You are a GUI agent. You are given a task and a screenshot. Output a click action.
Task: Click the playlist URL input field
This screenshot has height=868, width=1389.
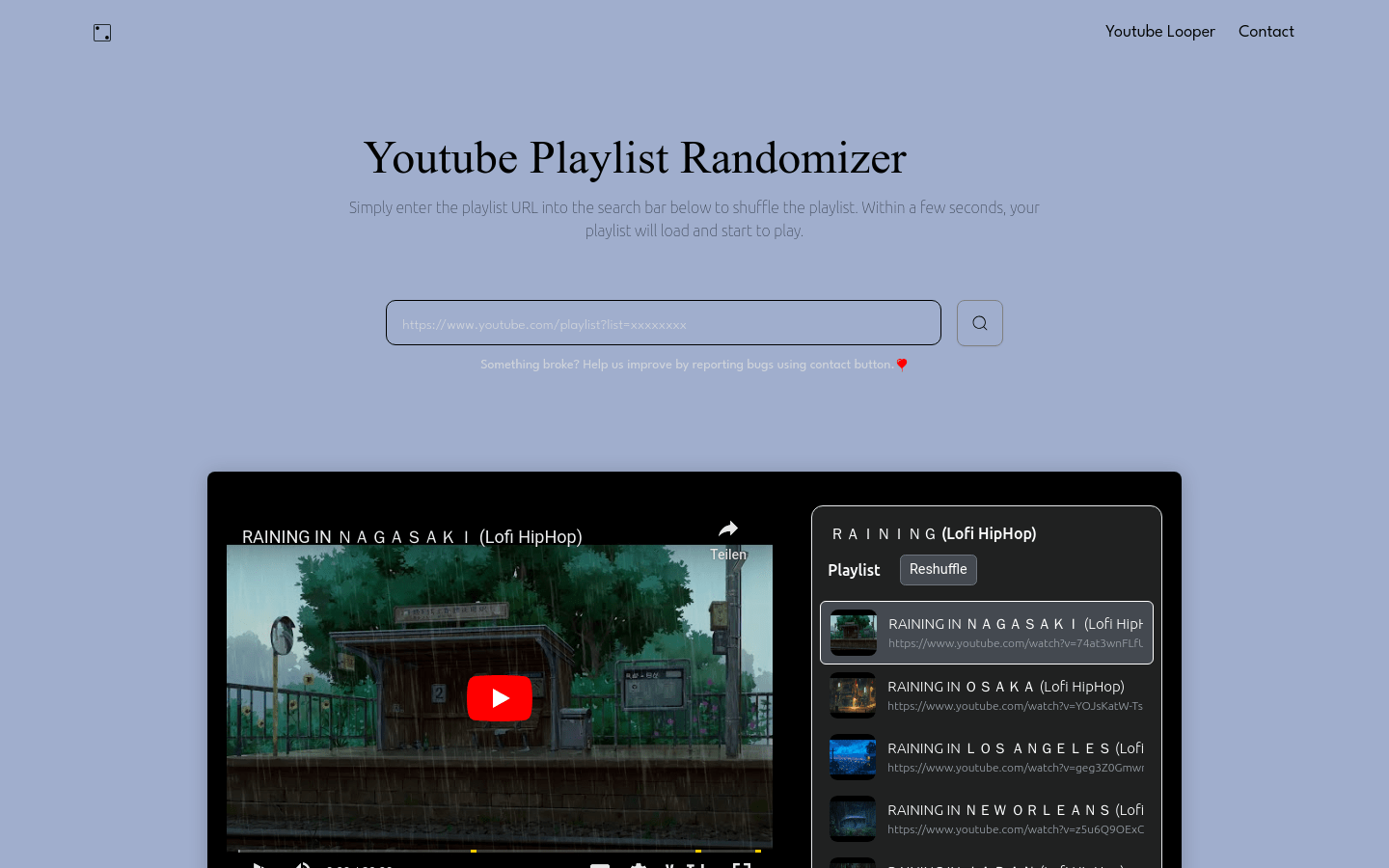664,323
